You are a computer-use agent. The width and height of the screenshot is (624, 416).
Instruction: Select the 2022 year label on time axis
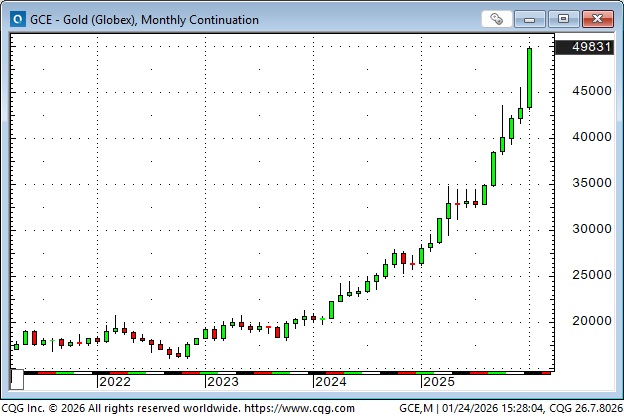[114, 381]
